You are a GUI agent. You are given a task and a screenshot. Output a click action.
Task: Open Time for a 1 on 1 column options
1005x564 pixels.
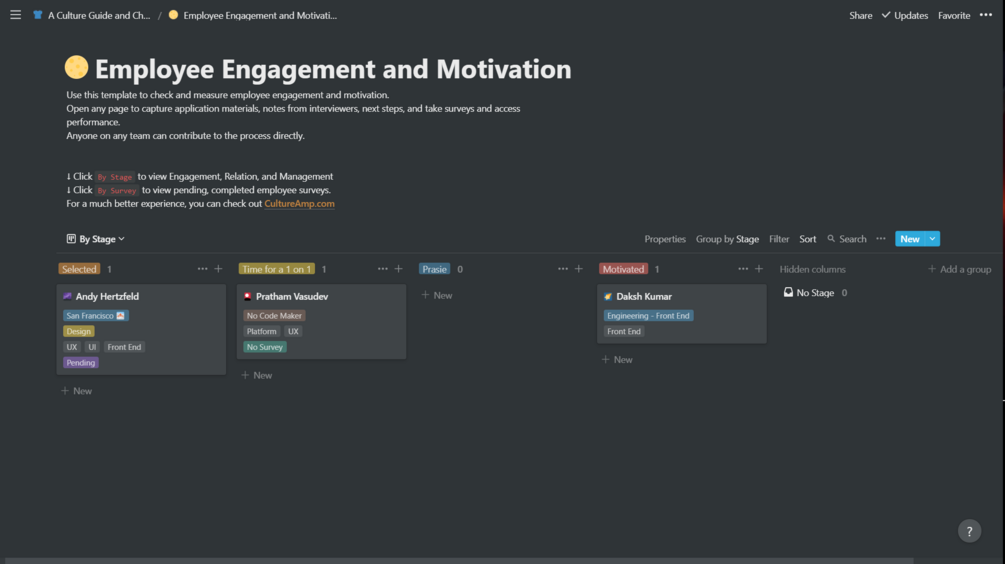pos(383,269)
